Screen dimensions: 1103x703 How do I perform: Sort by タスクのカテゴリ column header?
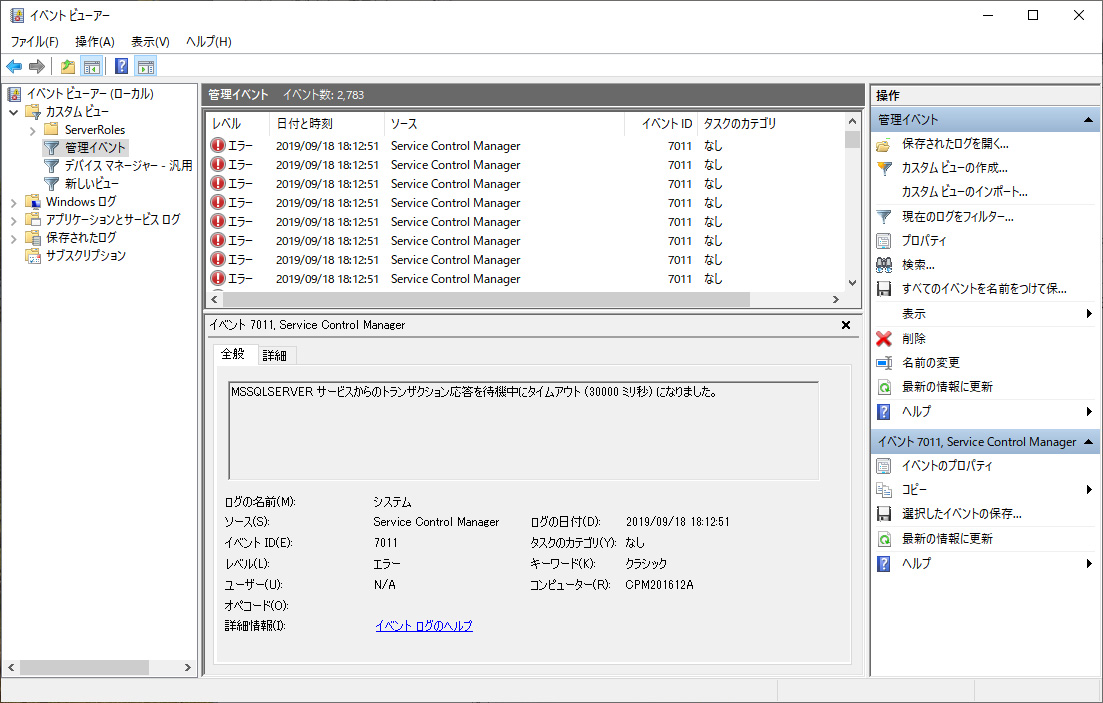coord(770,124)
